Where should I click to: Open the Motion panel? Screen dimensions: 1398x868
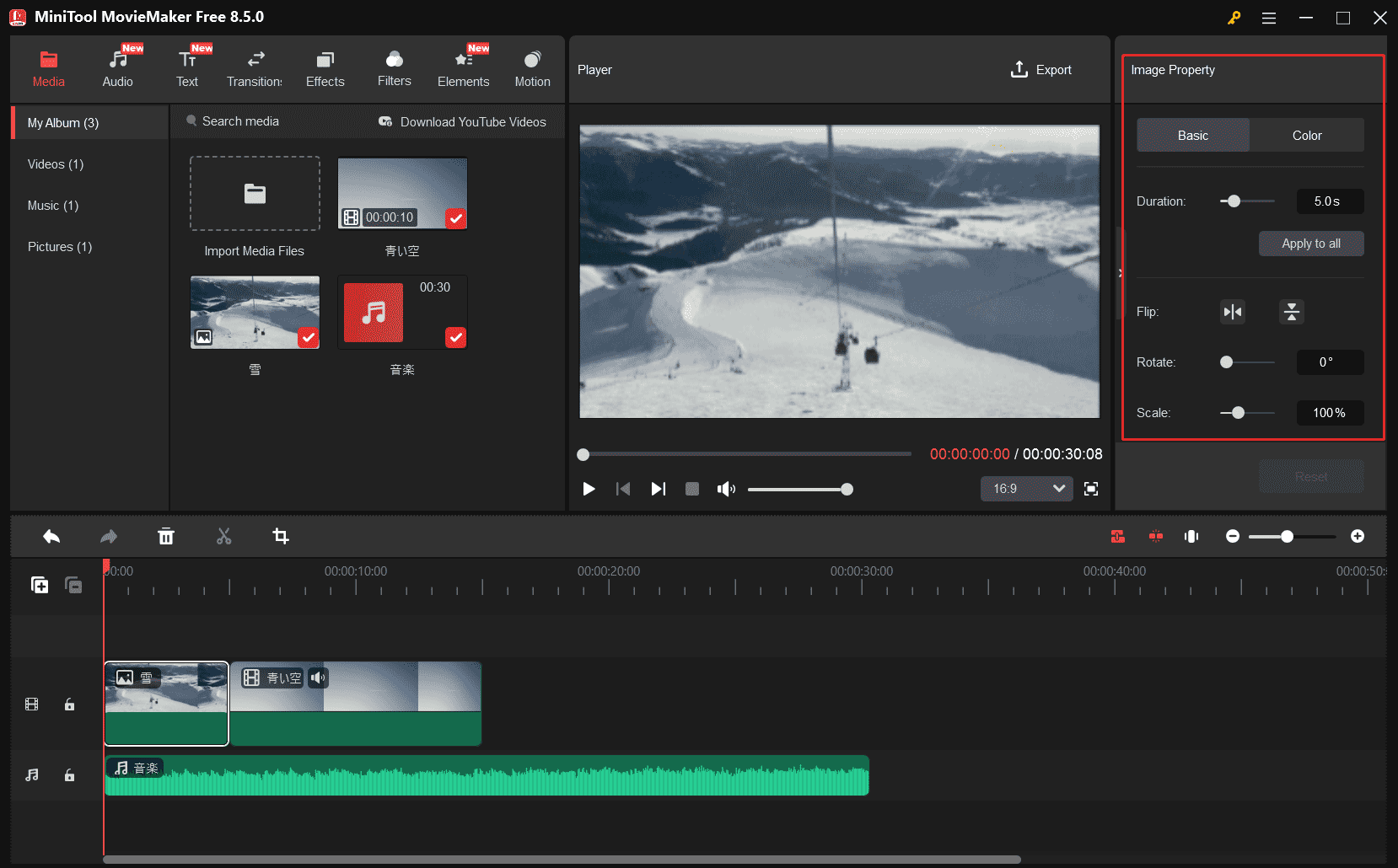pyautogui.click(x=532, y=67)
